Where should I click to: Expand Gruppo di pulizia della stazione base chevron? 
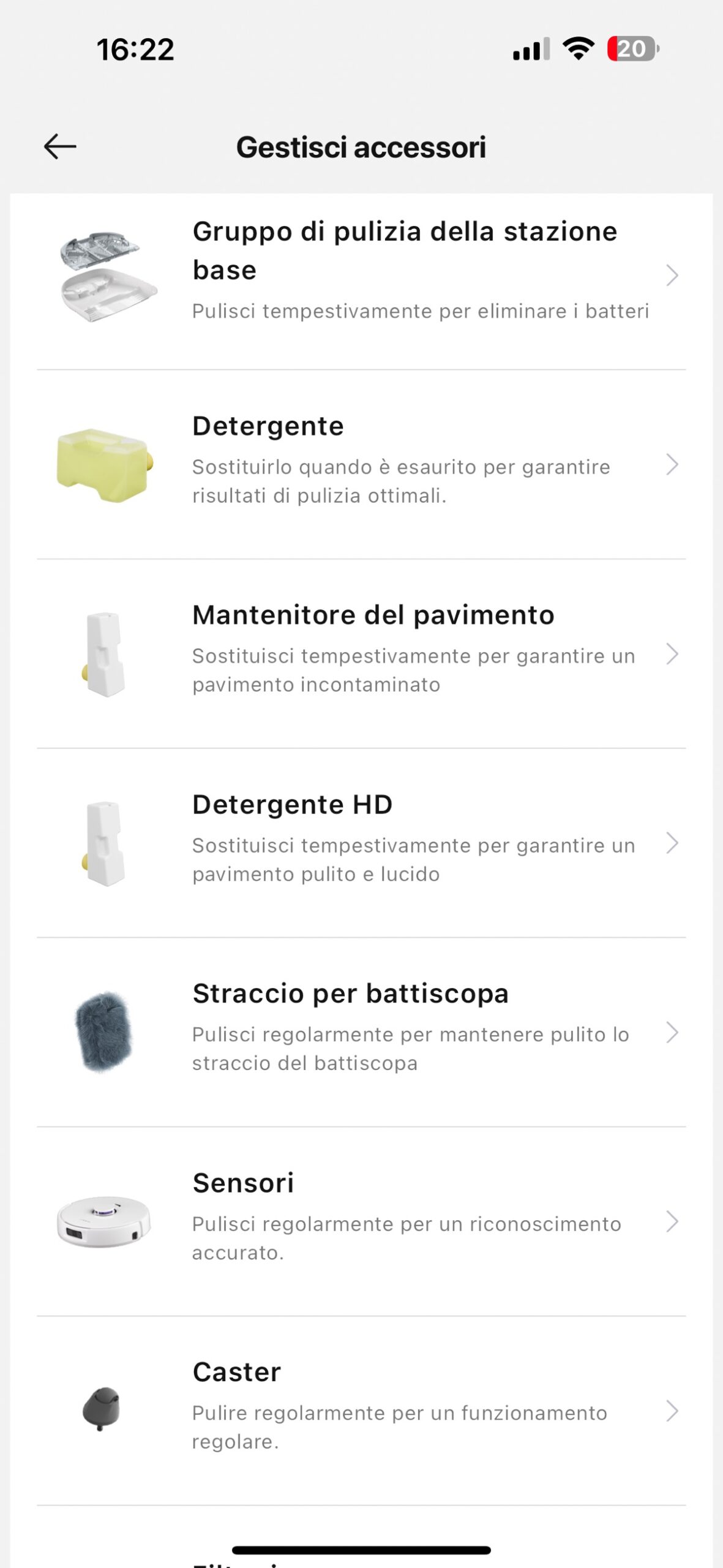[672, 276]
